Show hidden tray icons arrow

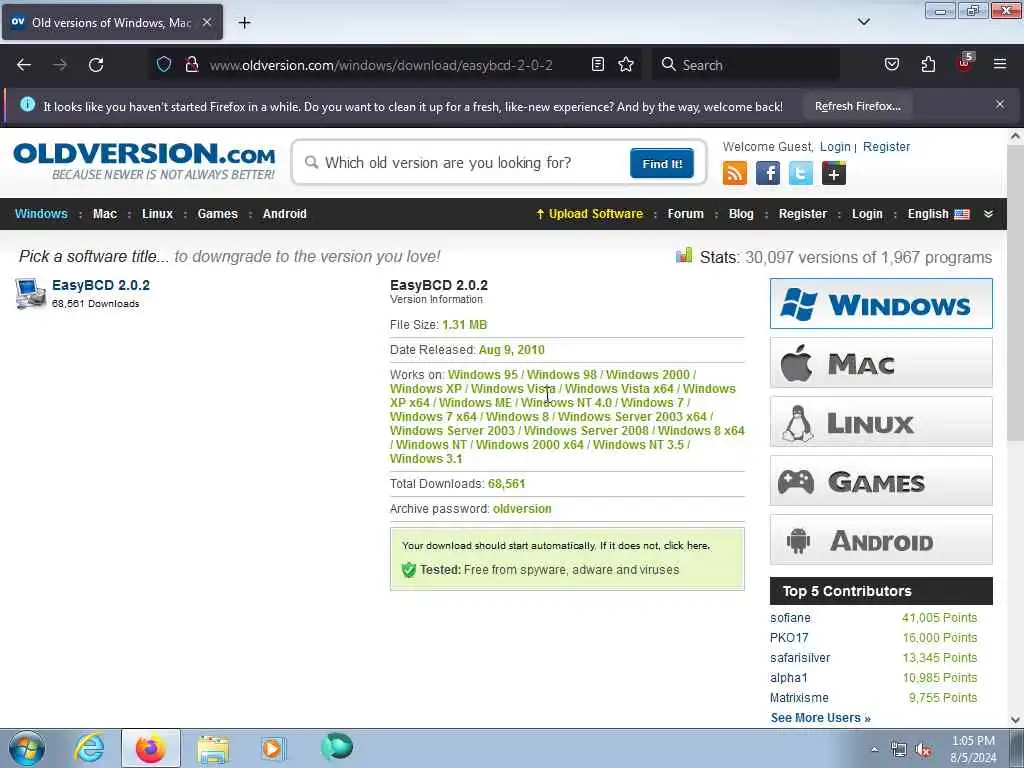pyautogui.click(x=874, y=750)
